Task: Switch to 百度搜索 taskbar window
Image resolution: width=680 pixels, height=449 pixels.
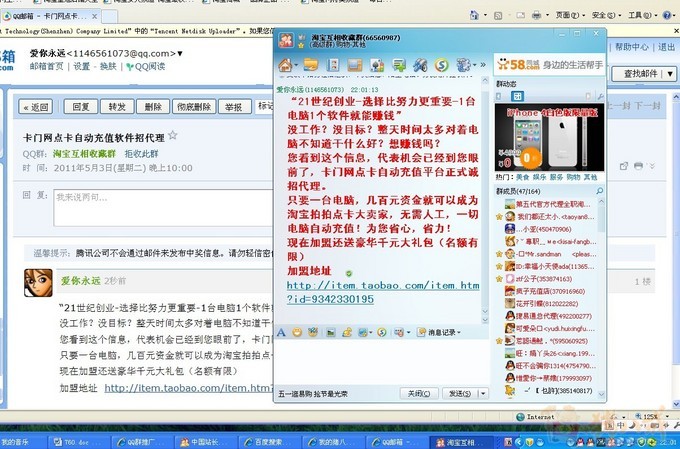Action: coord(268,442)
